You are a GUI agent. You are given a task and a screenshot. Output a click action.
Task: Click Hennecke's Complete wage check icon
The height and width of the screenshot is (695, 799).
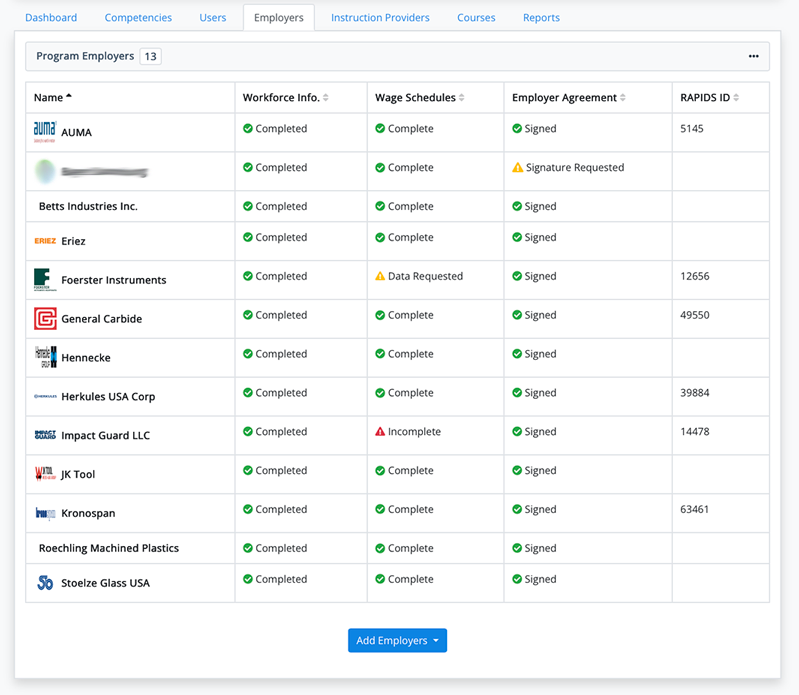pos(380,354)
